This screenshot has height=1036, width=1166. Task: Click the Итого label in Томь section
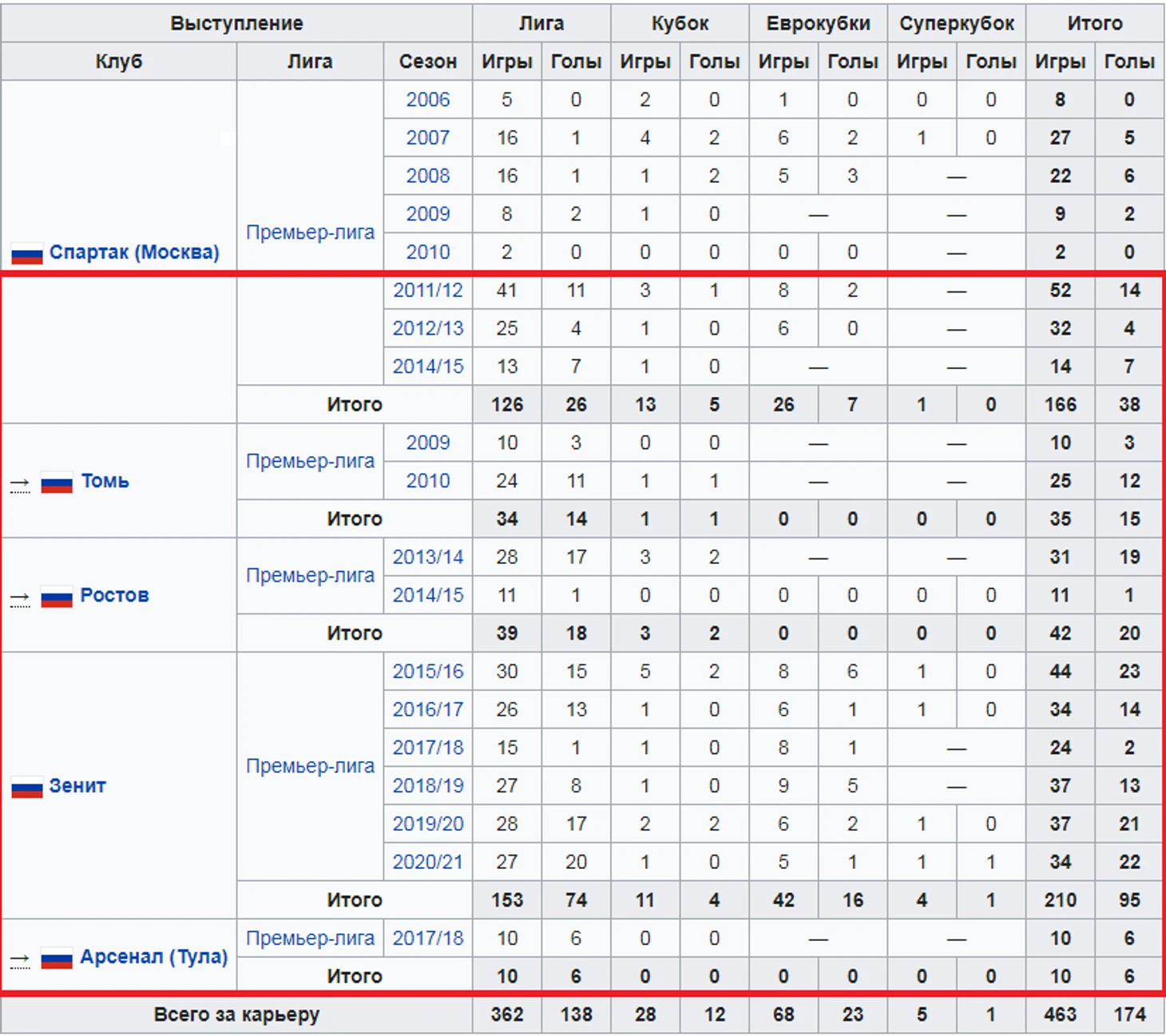(355, 519)
